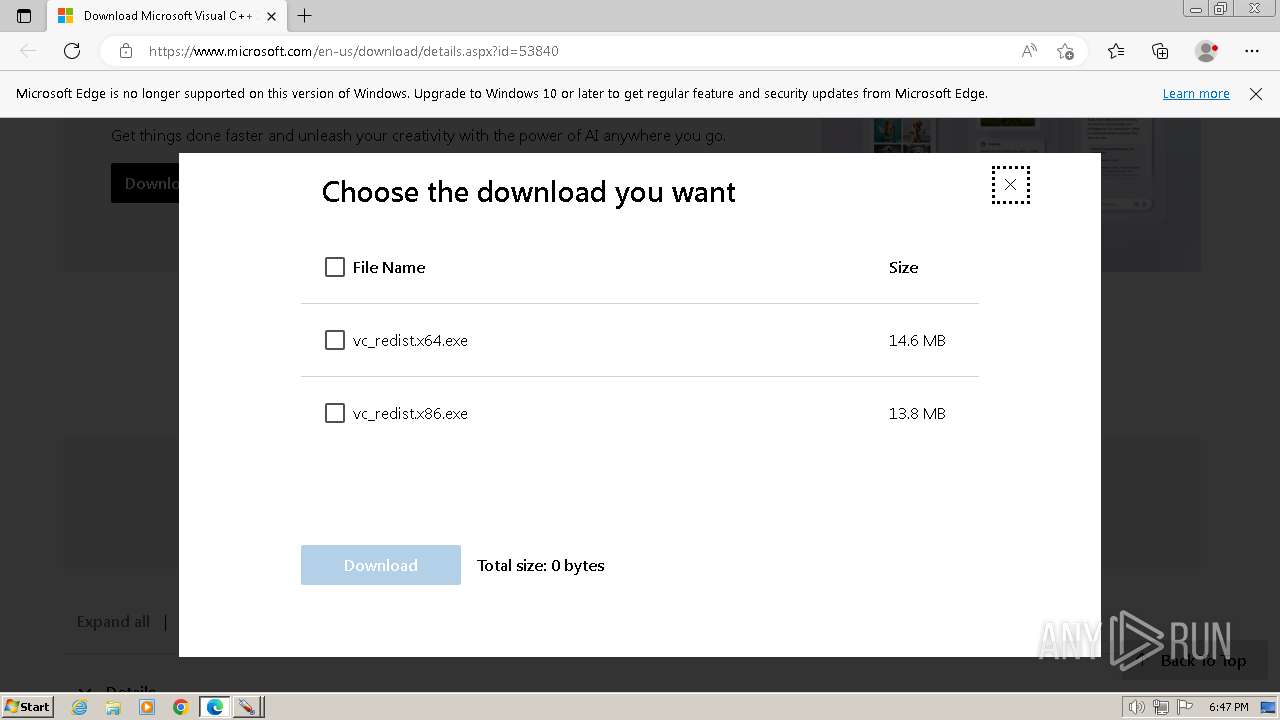Image resolution: width=1280 pixels, height=720 pixels.
Task: Click the paint tool taskbar icon
Action: click(247, 707)
